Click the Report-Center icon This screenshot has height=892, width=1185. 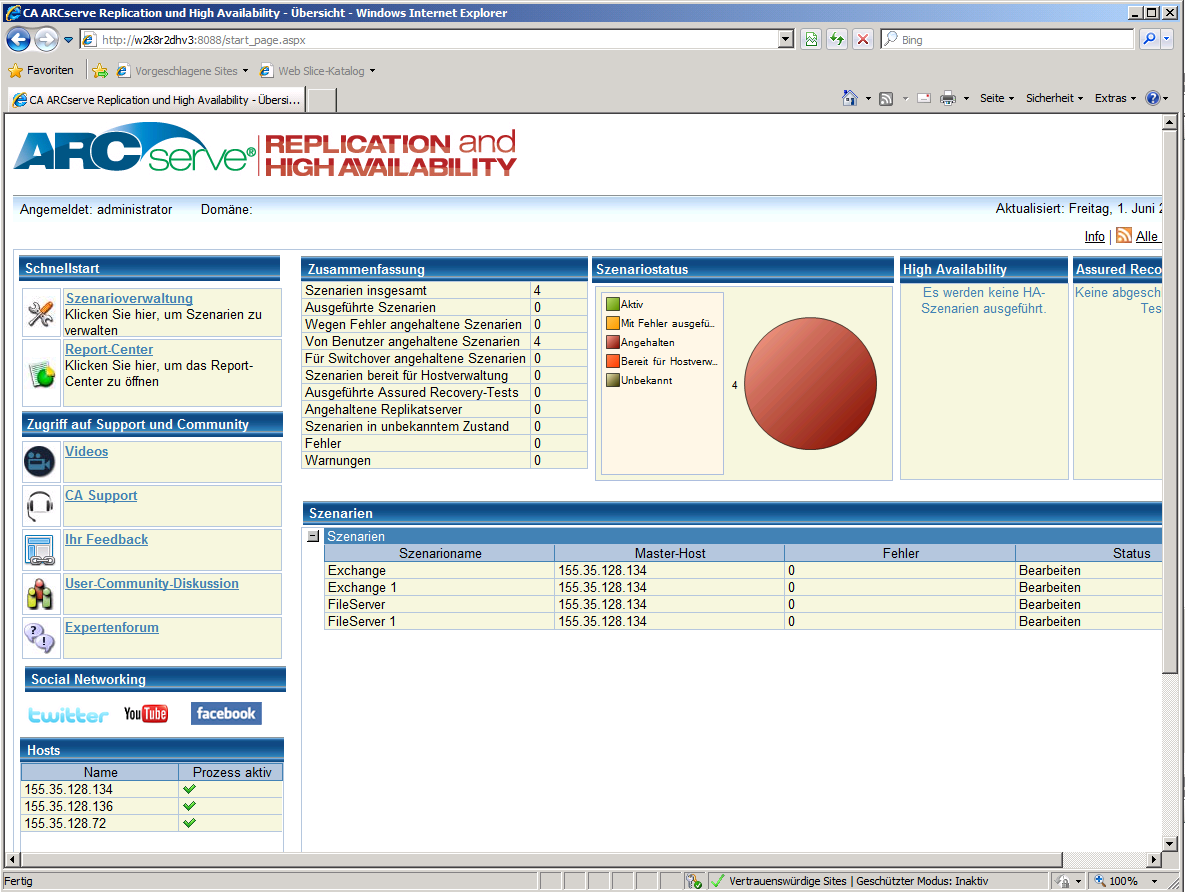click(40, 373)
